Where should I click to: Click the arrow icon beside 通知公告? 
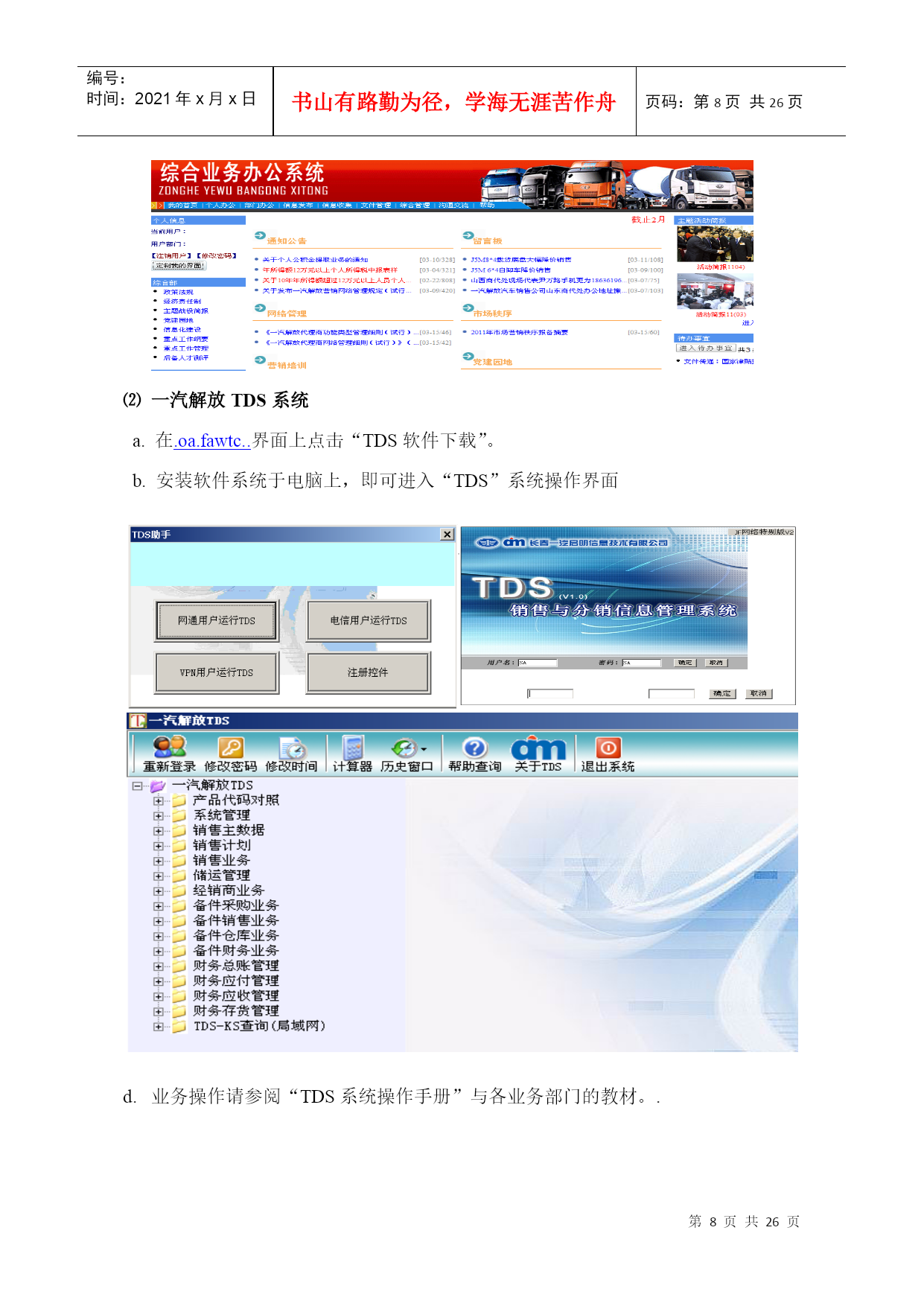[x=260, y=235]
